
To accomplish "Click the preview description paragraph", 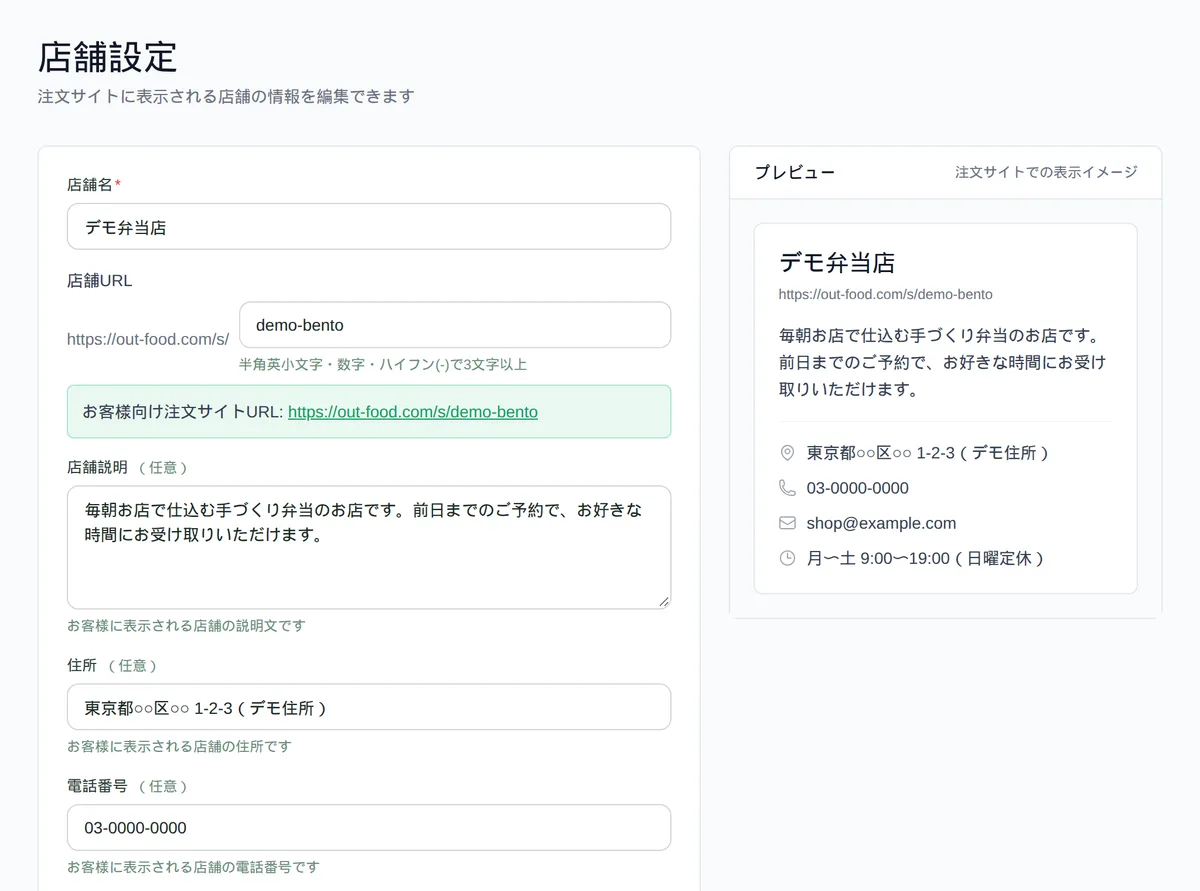I will [943, 362].
